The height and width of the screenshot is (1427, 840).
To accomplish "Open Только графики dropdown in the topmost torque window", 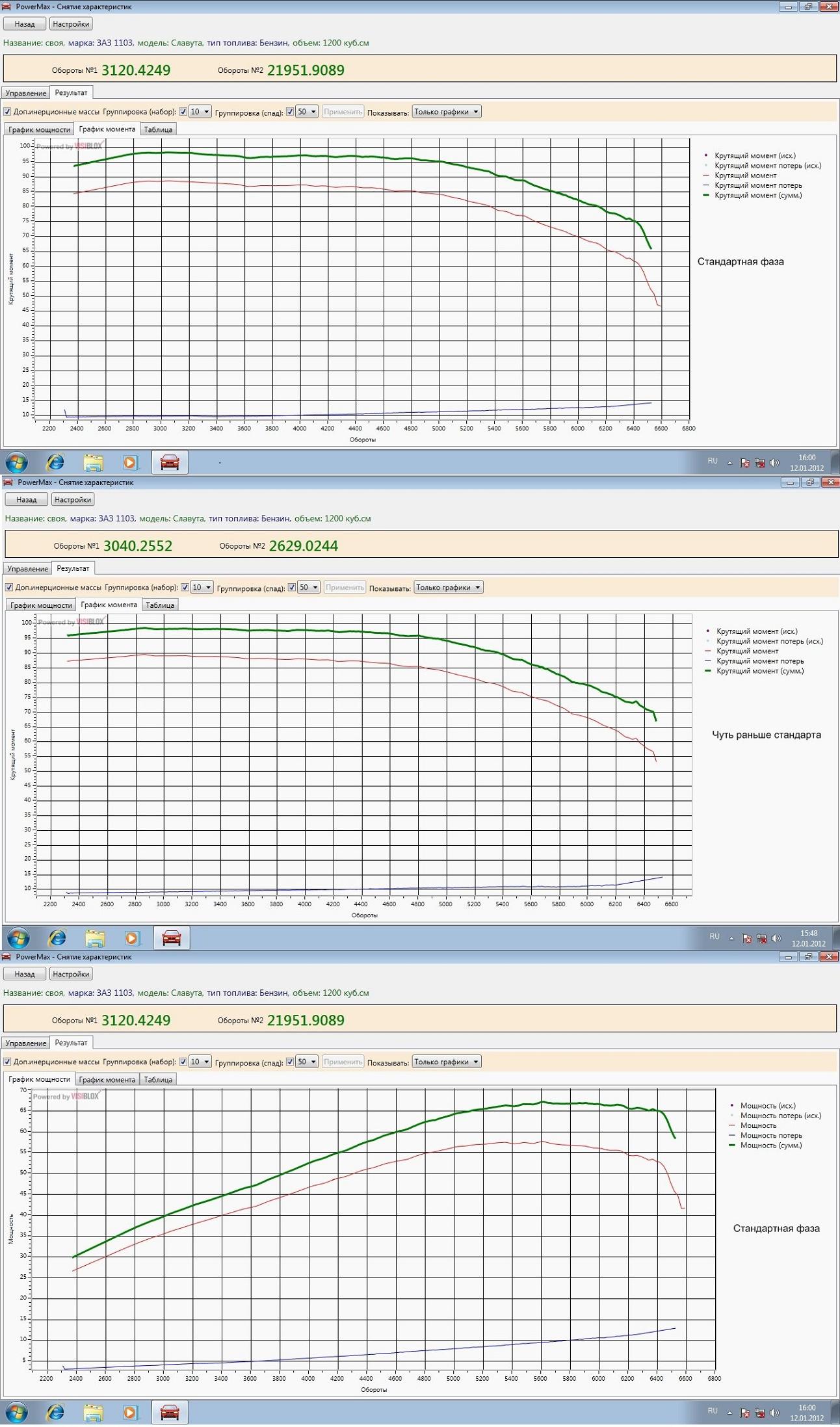I will coord(447,112).
